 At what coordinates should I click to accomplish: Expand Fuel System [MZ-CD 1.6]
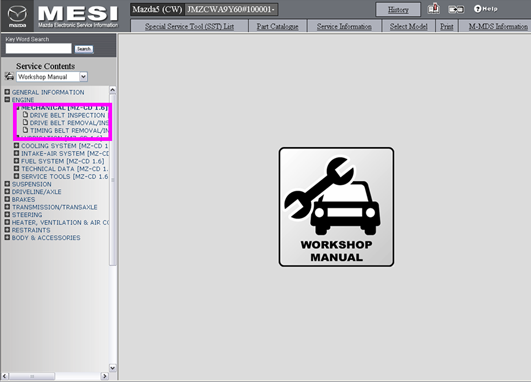[x=16, y=161]
